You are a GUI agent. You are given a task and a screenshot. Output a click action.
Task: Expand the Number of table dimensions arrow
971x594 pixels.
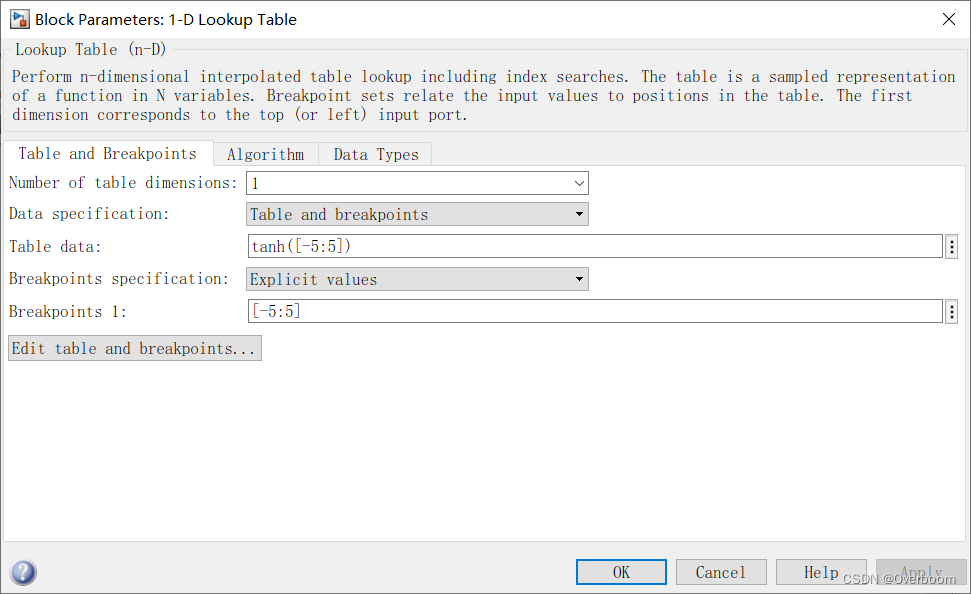point(579,183)
